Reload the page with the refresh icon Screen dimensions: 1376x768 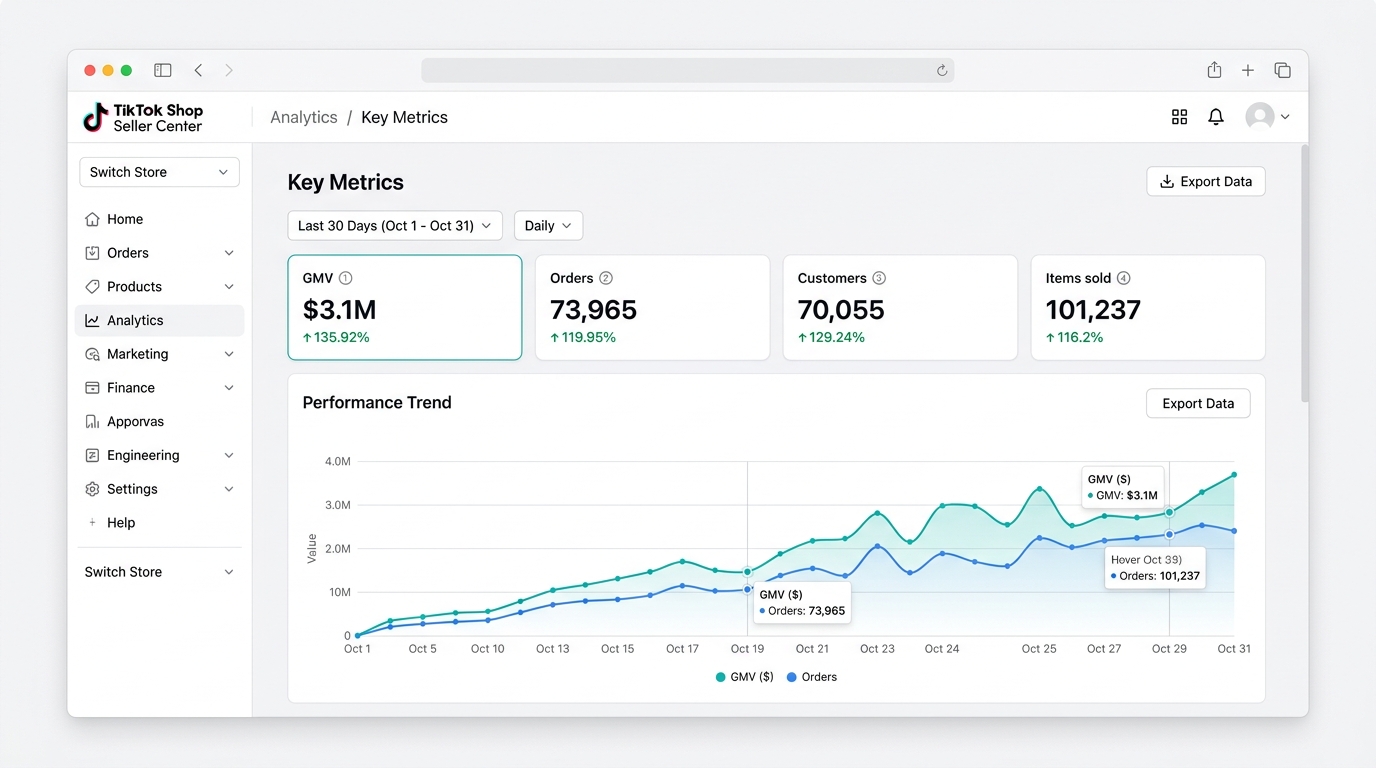941,70
